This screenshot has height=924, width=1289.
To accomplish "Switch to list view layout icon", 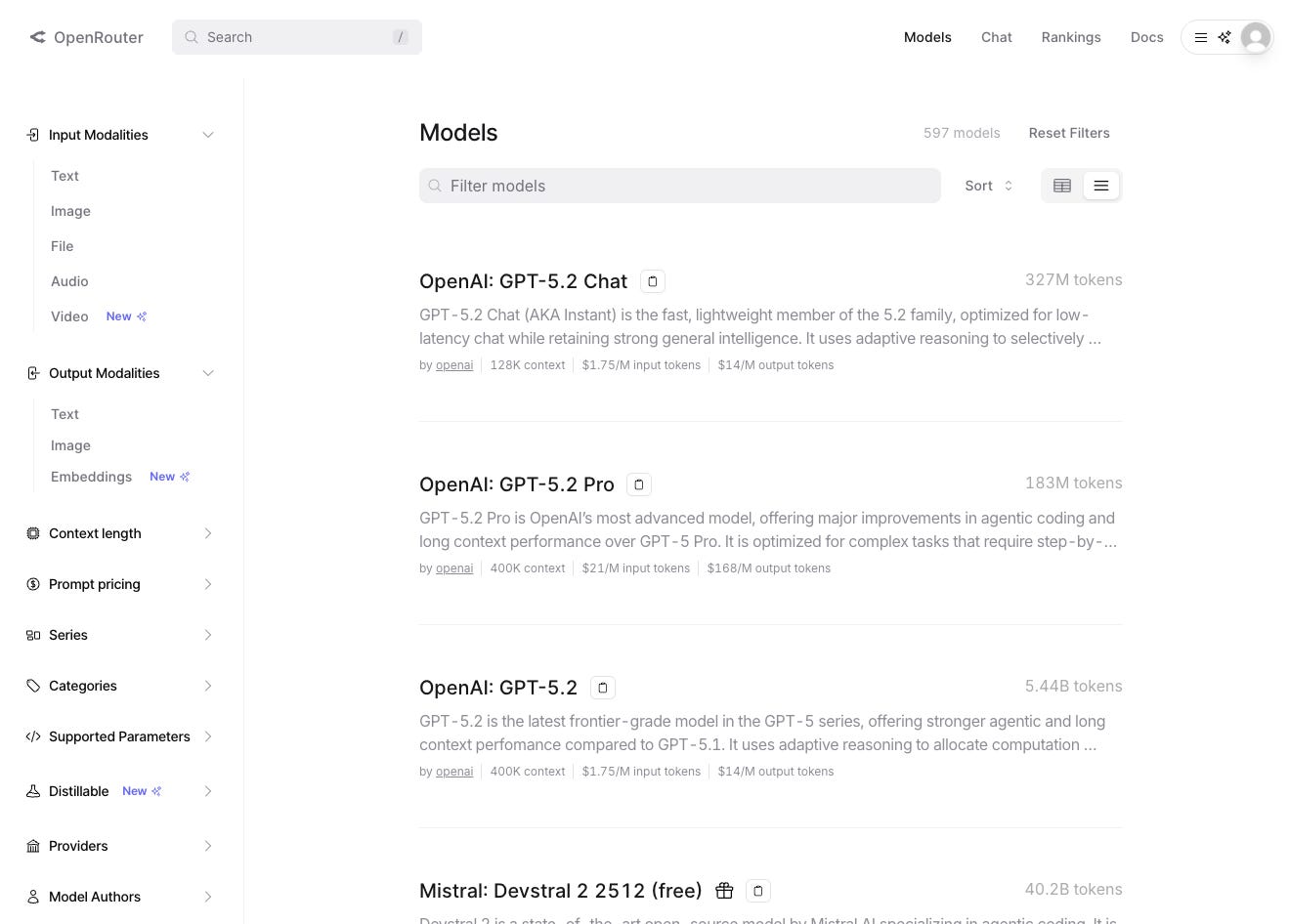I will 1101,186.
